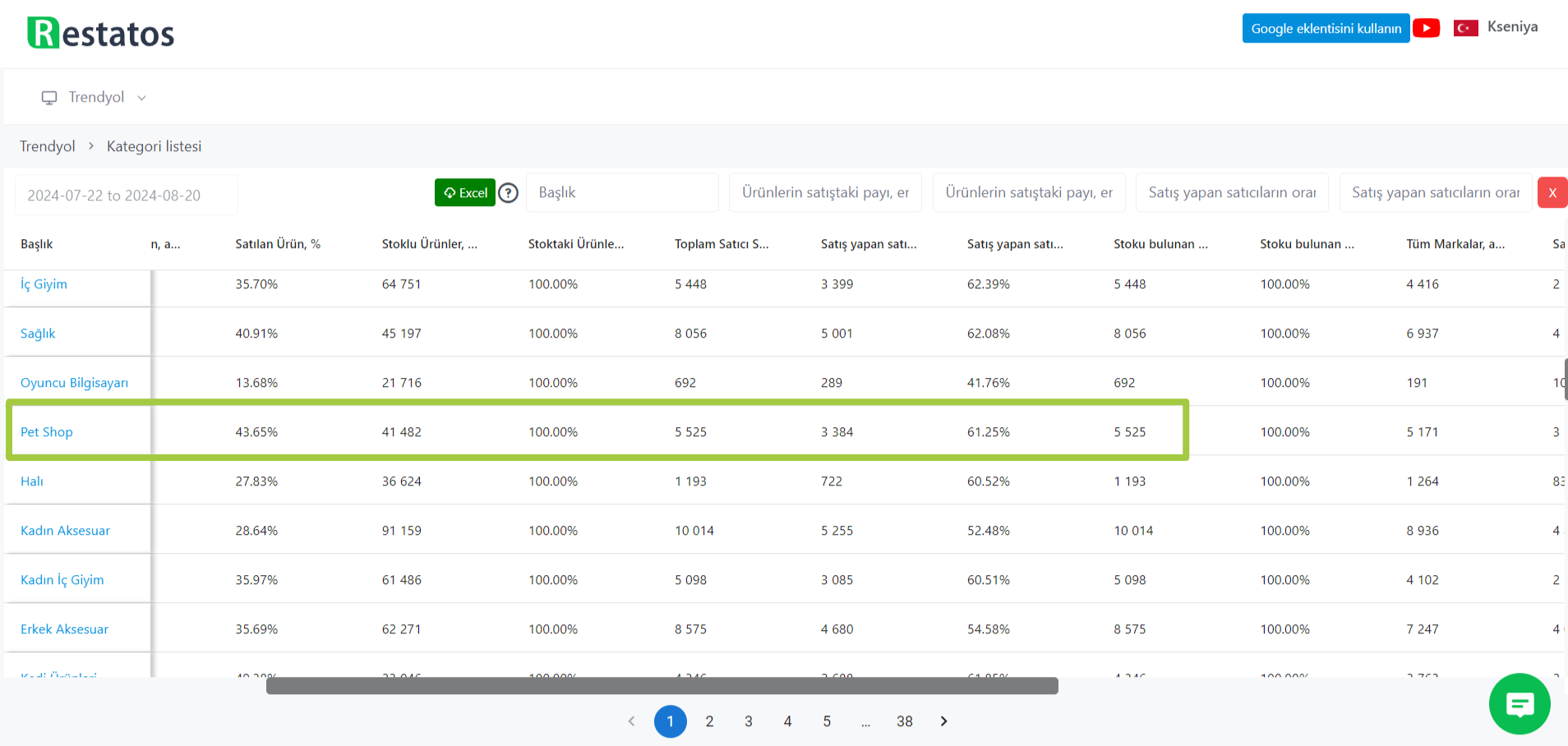Click Google eklentisini kullanın button

click(1326, 28)
